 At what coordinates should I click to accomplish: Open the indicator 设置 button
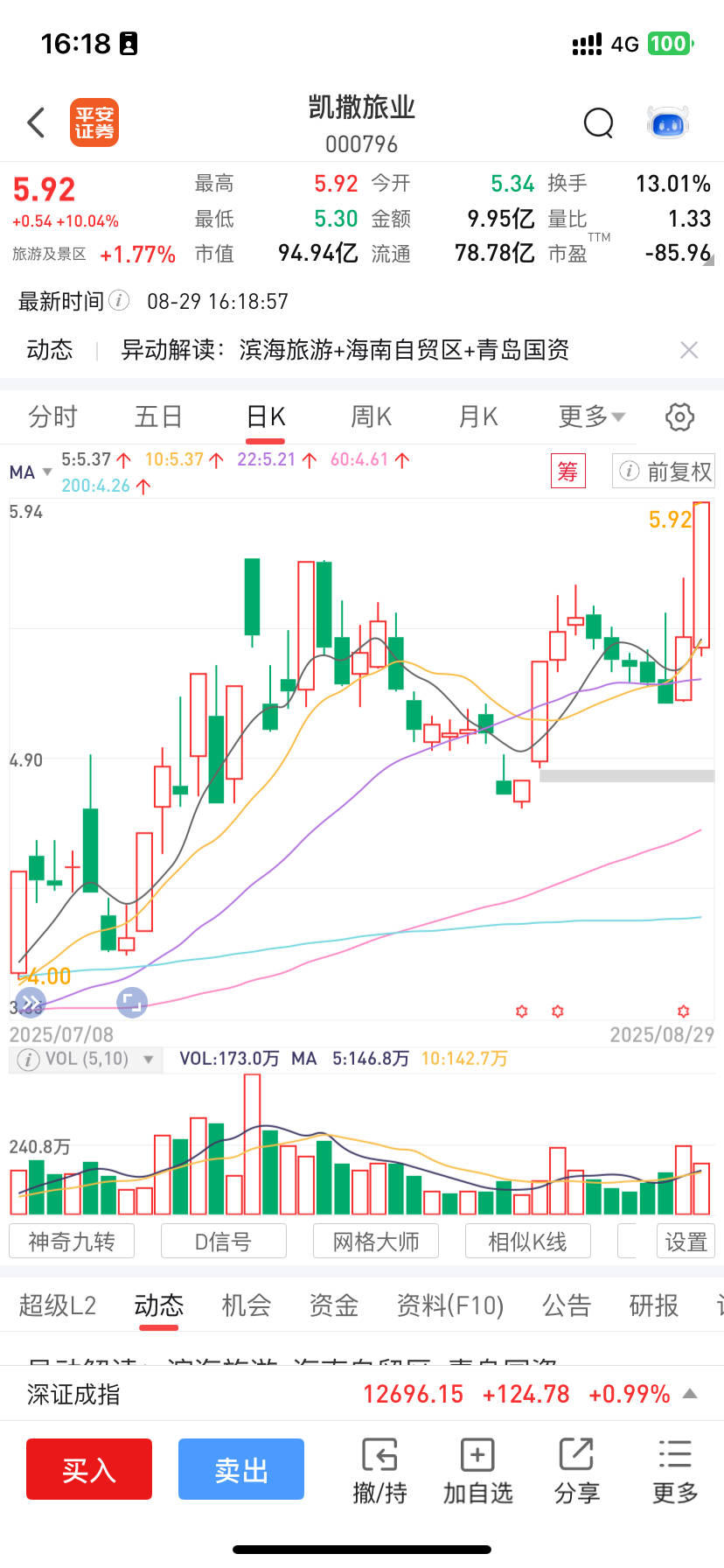[x=686, y=1242]
